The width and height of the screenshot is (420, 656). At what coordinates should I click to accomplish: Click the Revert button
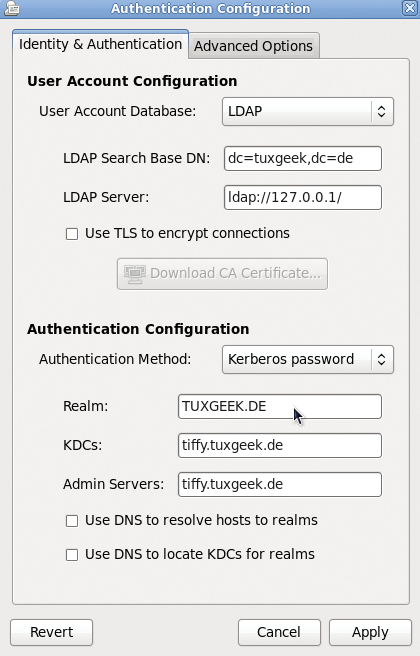[51, 632]
